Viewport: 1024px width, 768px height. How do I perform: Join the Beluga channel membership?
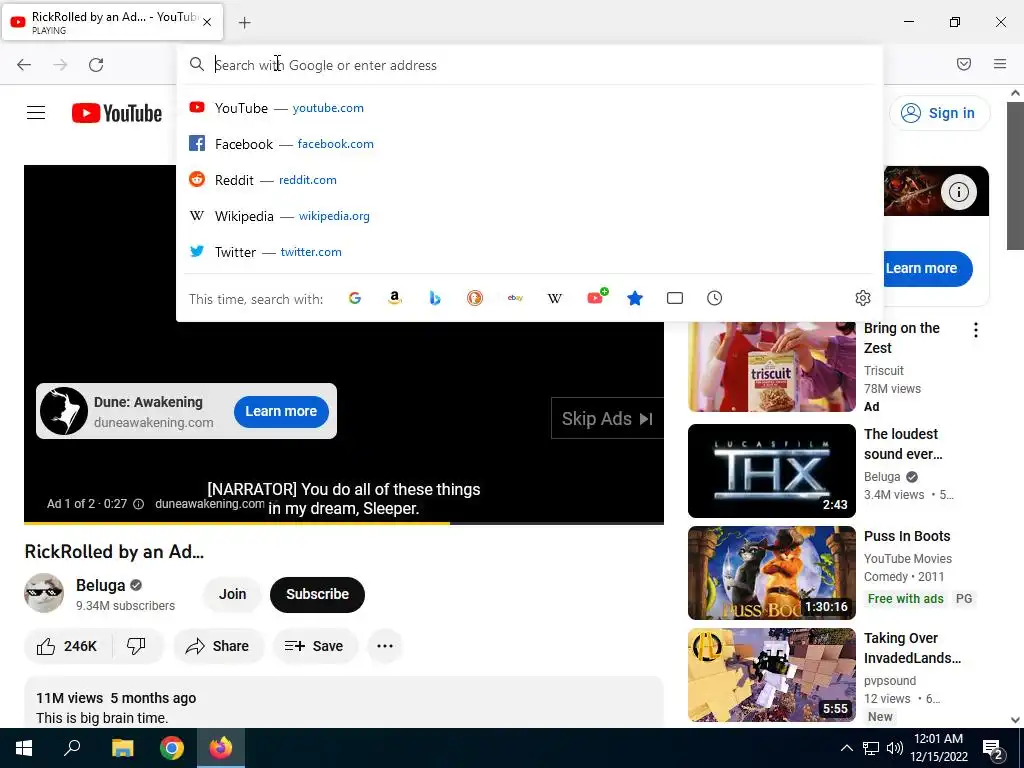[232, 594]
